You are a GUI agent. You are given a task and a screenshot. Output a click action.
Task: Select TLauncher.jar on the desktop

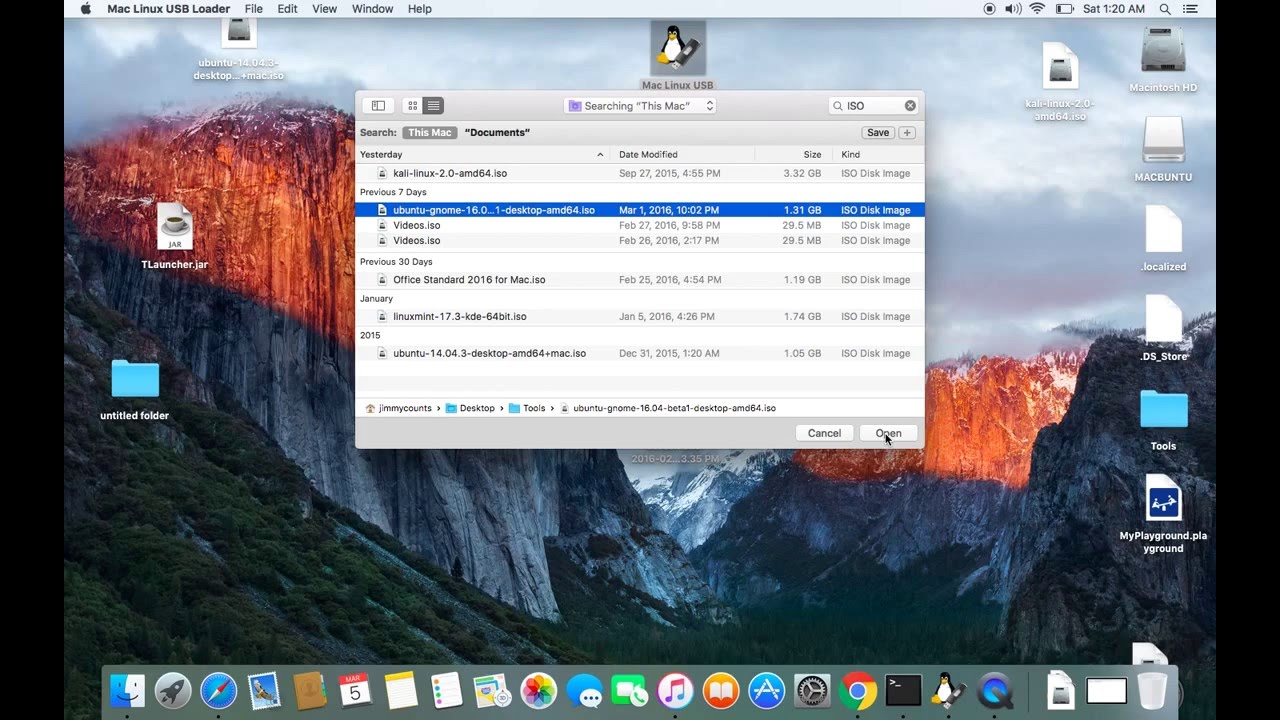(175, 237)
